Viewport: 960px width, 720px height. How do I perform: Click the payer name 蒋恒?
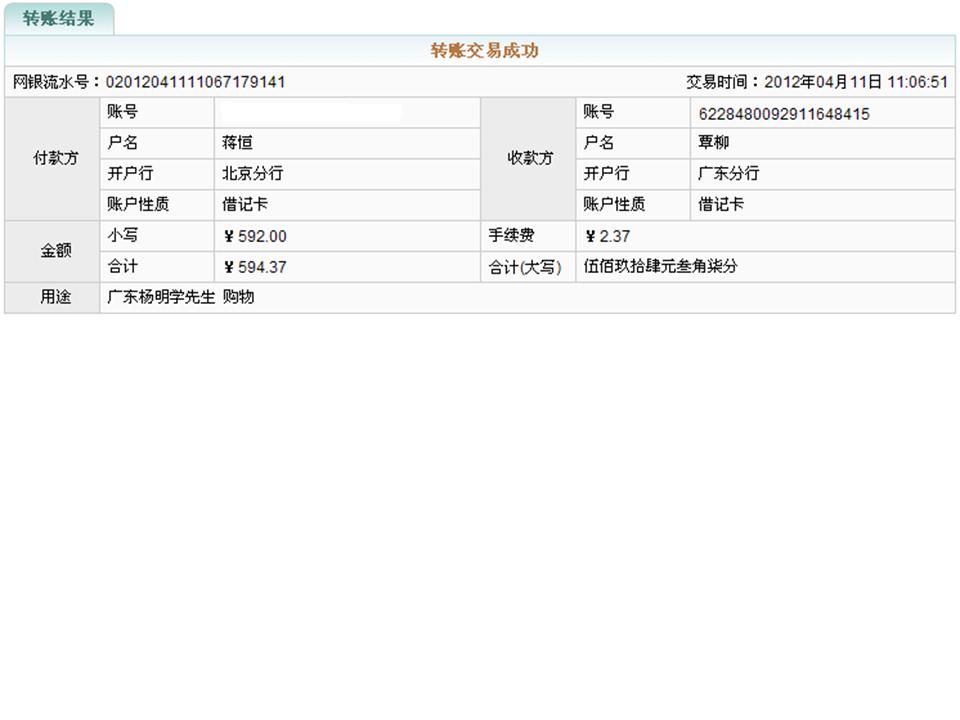pos(237,143)
